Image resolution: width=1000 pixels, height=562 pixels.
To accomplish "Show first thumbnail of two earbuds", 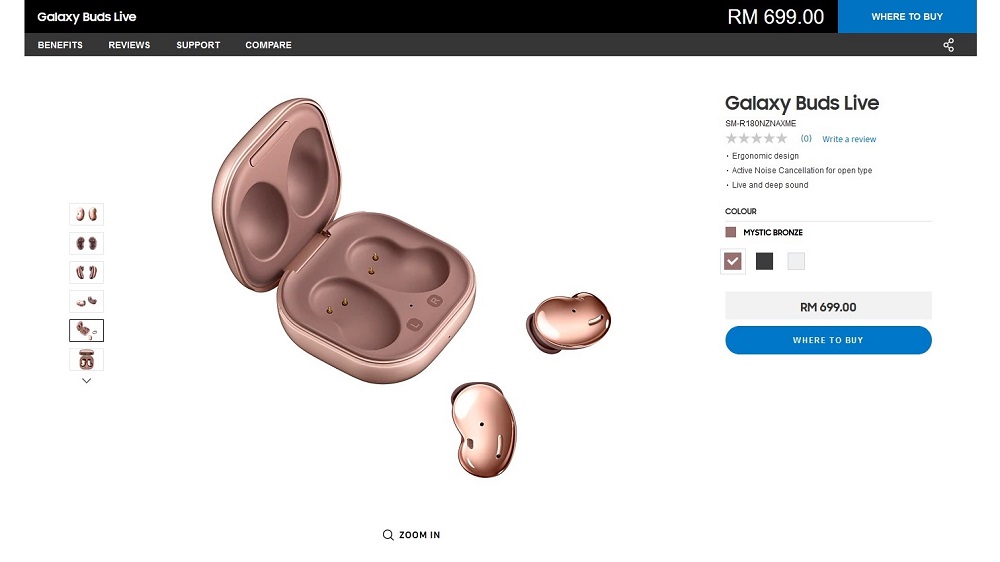I will click(86, 214).
